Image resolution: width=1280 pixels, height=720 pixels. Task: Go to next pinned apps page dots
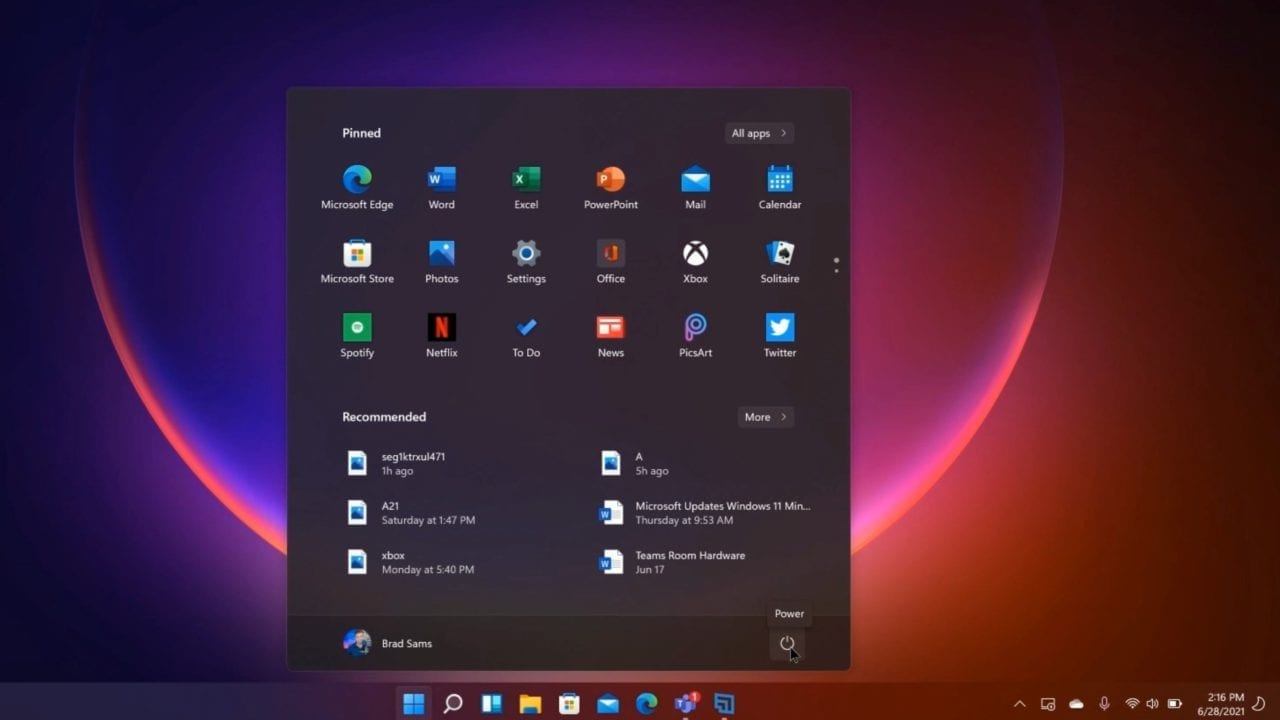click(x=836, y=265)
